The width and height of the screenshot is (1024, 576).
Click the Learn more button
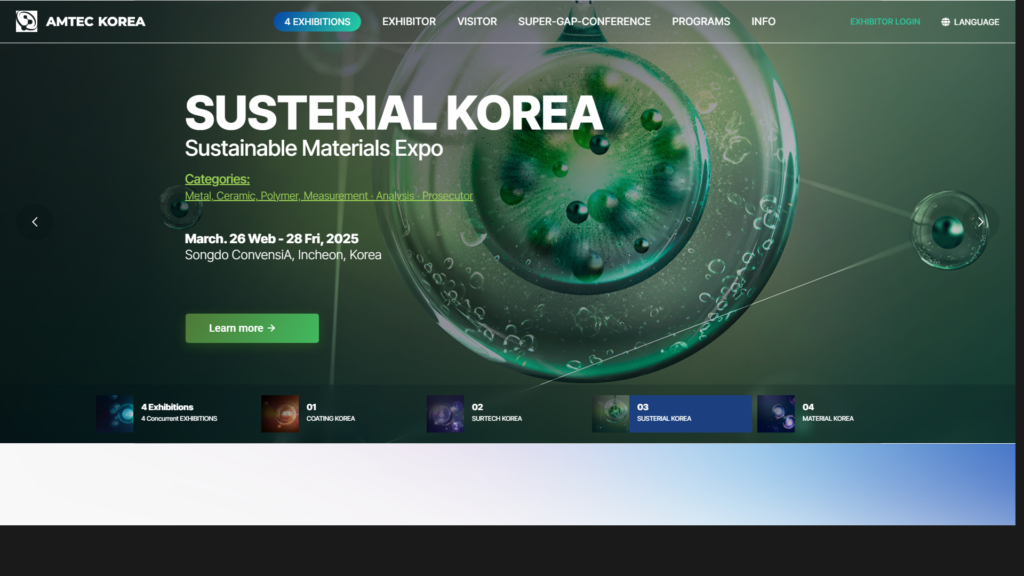(252, 328)
